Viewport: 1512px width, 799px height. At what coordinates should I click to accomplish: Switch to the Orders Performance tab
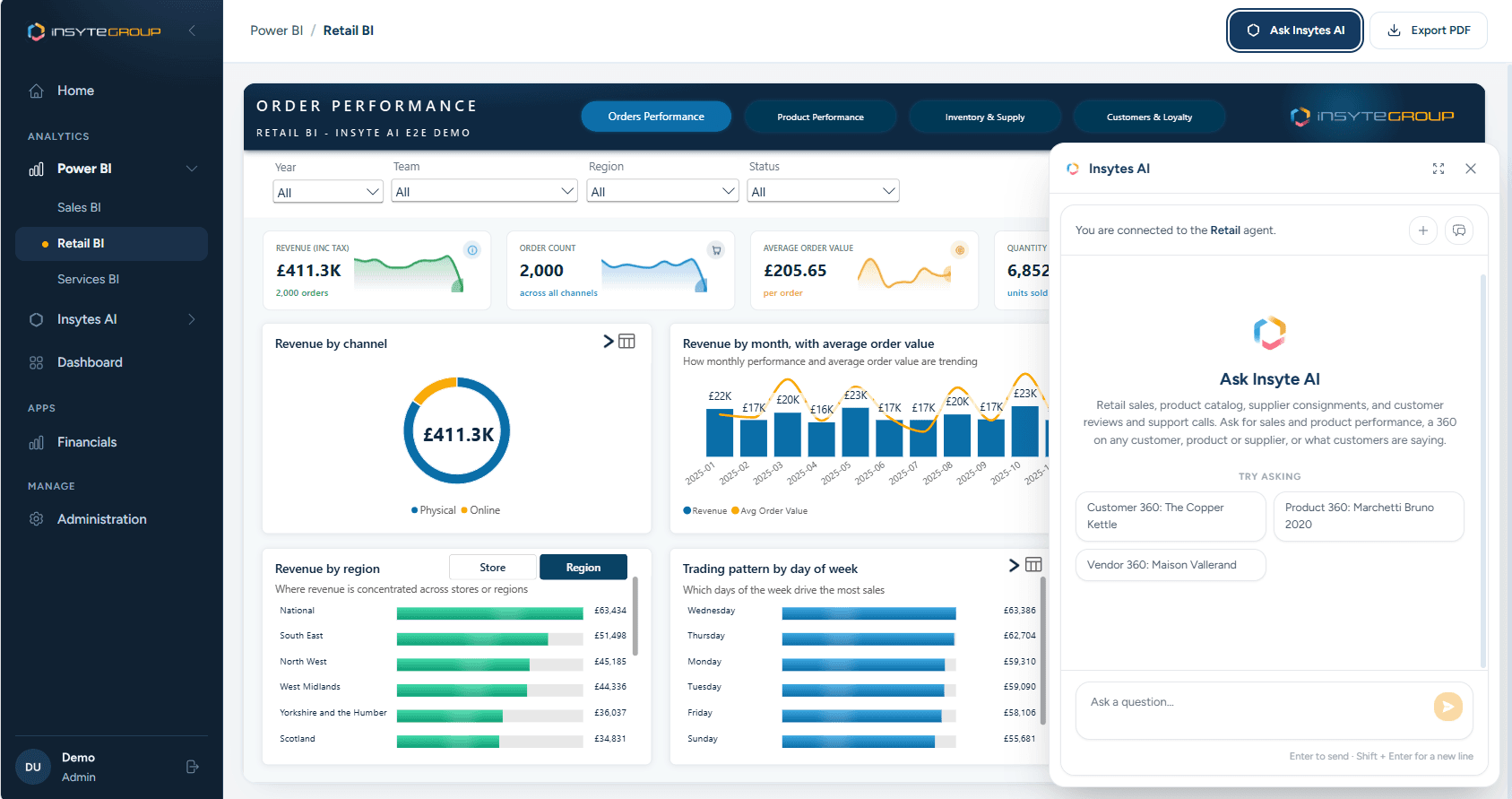[656, 117]
